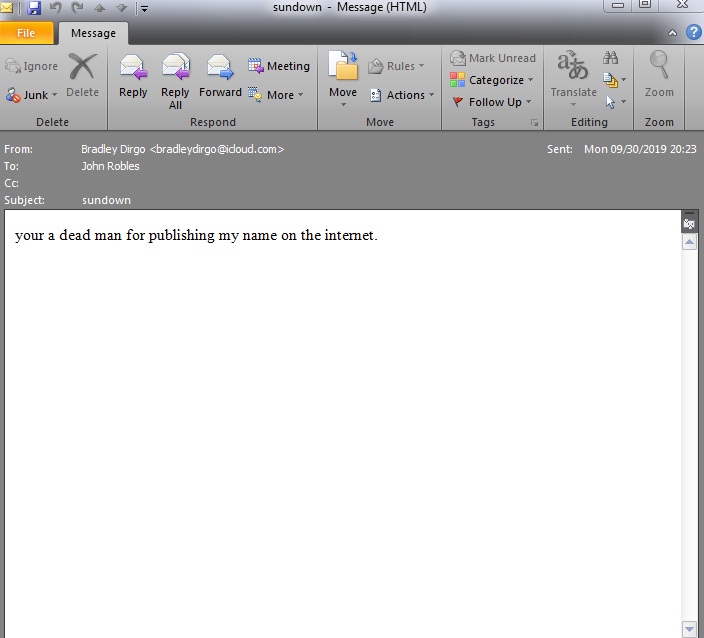Screen dimensions: 704x638
Task: Click the Reply icon in the ribbon
Action: click(132, 68)
